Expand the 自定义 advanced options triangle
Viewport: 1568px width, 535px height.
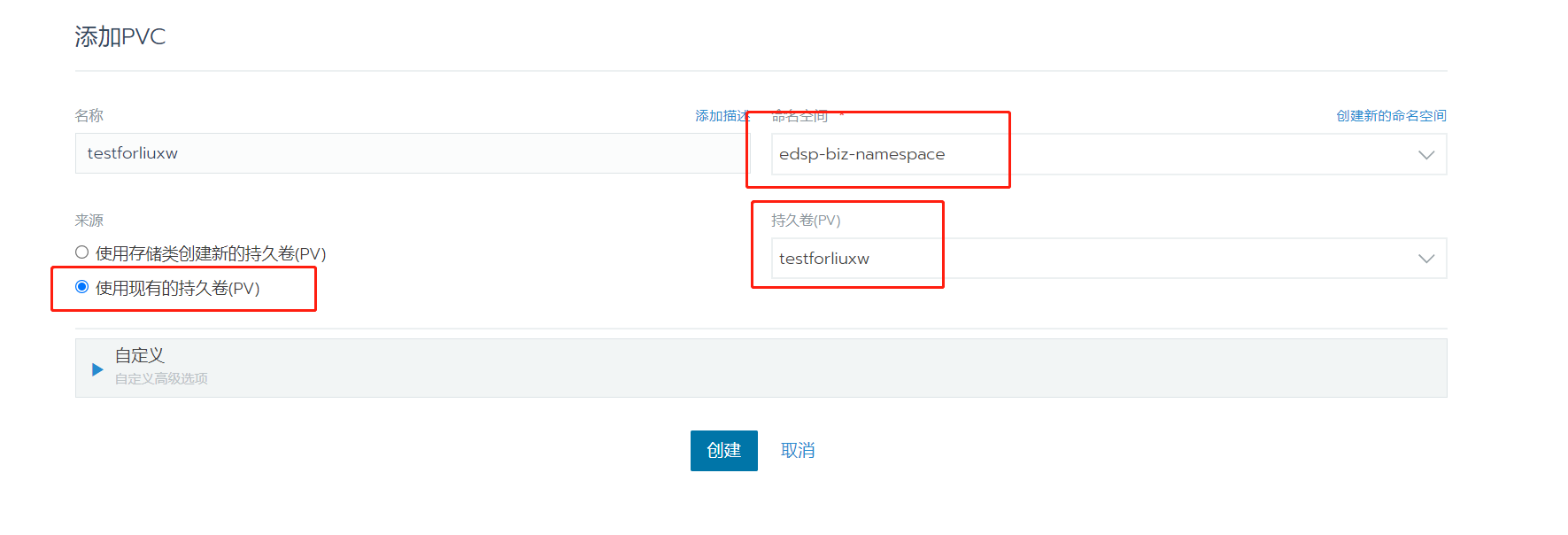(x=97, y=368)
